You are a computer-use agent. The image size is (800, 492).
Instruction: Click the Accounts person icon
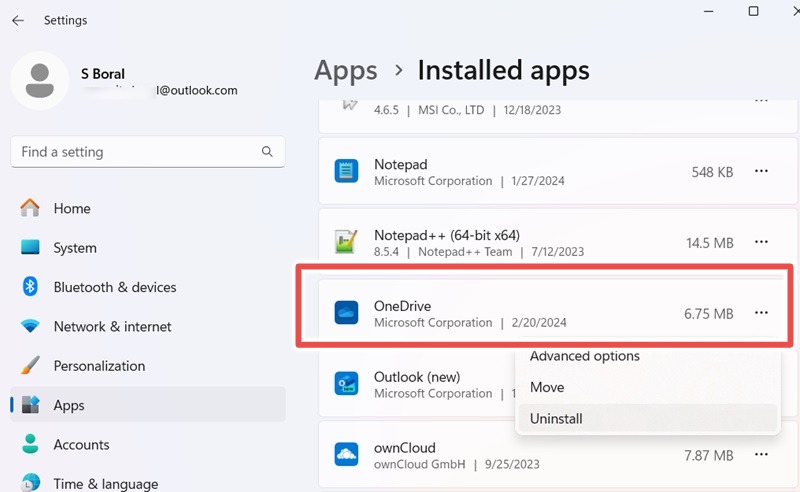point(30,444)
